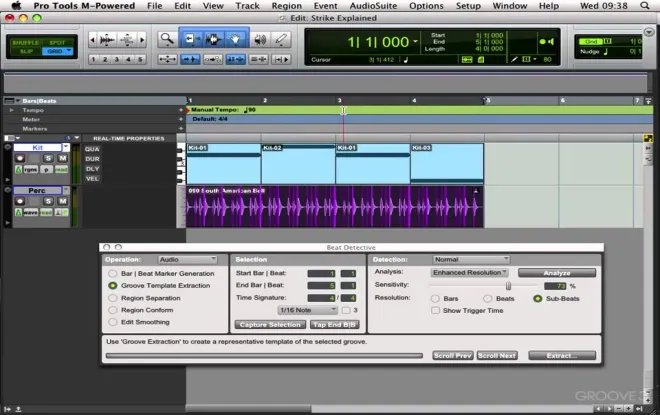
Task: Click the Extract button
Action: coord(562,356)
